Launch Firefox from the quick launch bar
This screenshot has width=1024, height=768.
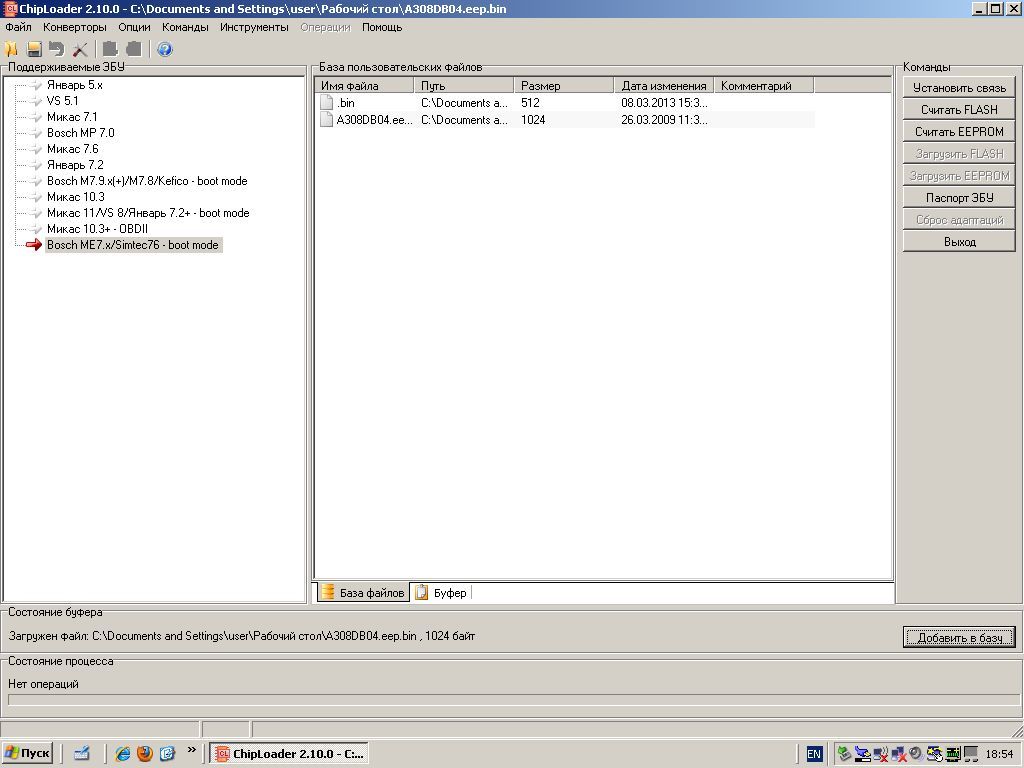click(145, 754)
